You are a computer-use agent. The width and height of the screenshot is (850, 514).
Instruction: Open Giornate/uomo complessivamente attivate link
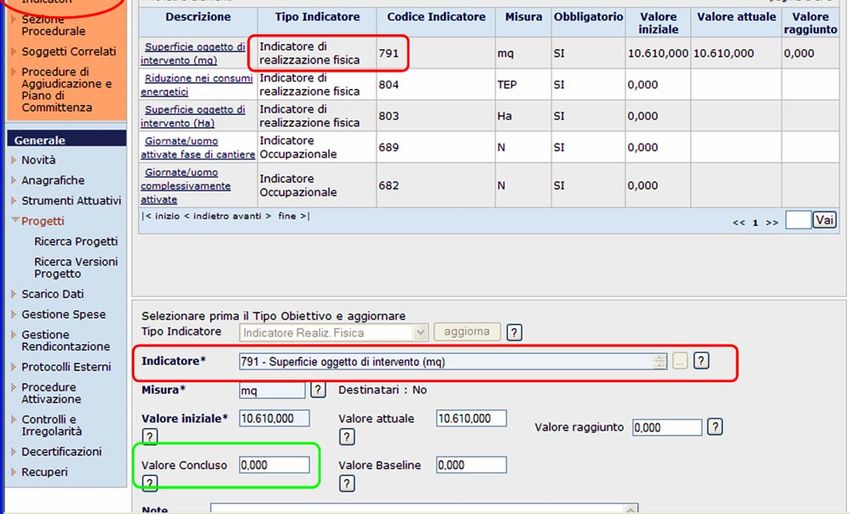pos(185,186)
